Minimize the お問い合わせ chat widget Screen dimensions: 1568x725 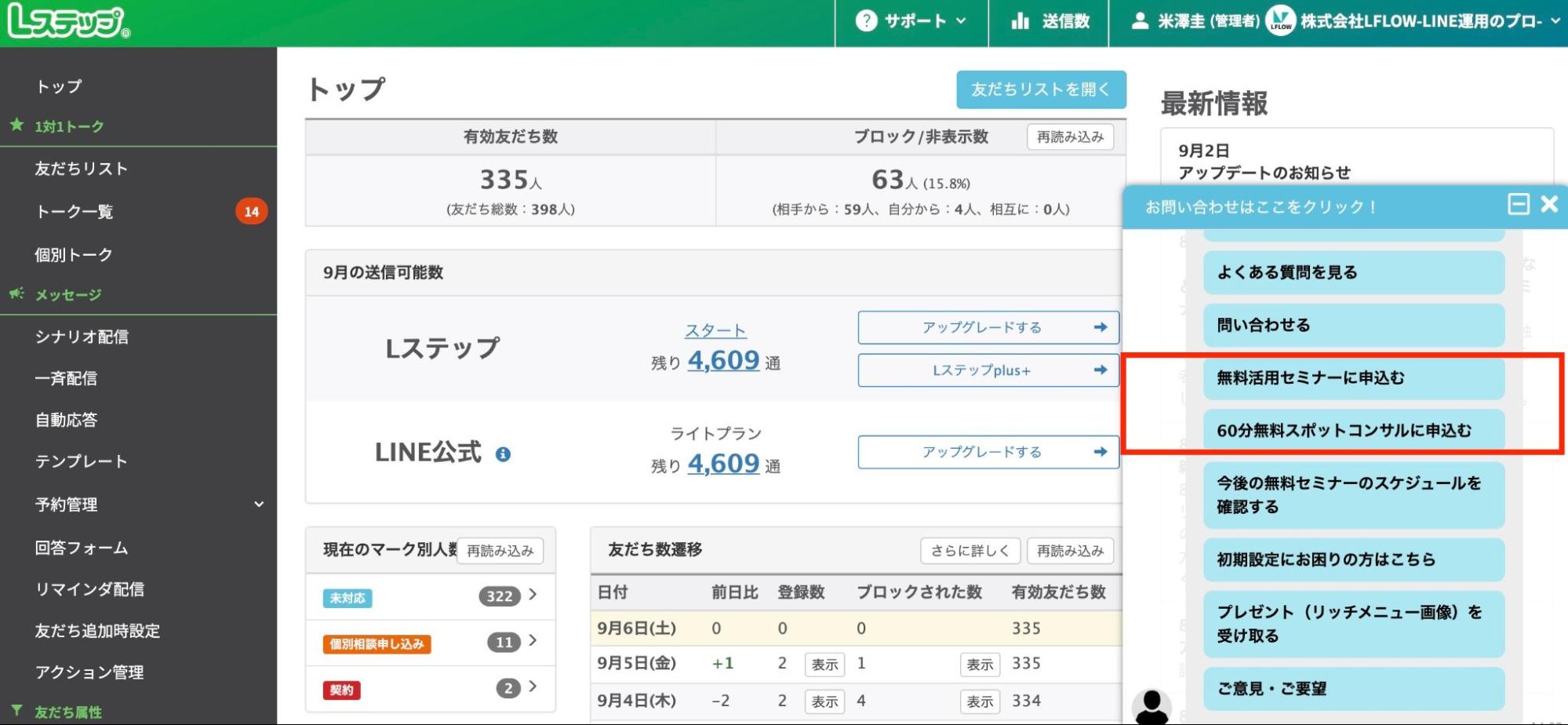pyautogui.click(x=1518, y=205)
